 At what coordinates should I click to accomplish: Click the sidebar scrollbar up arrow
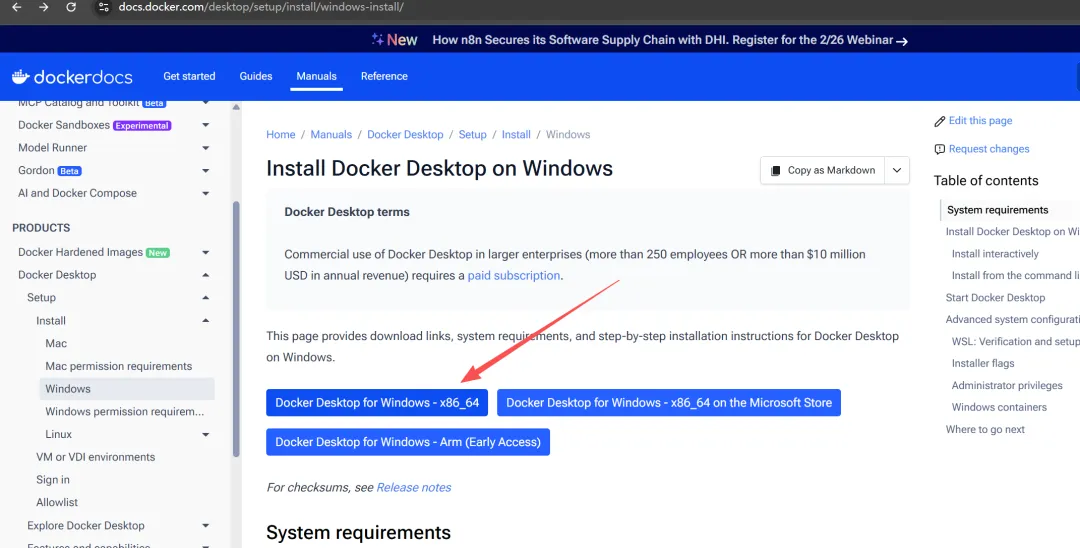(236, 107)
